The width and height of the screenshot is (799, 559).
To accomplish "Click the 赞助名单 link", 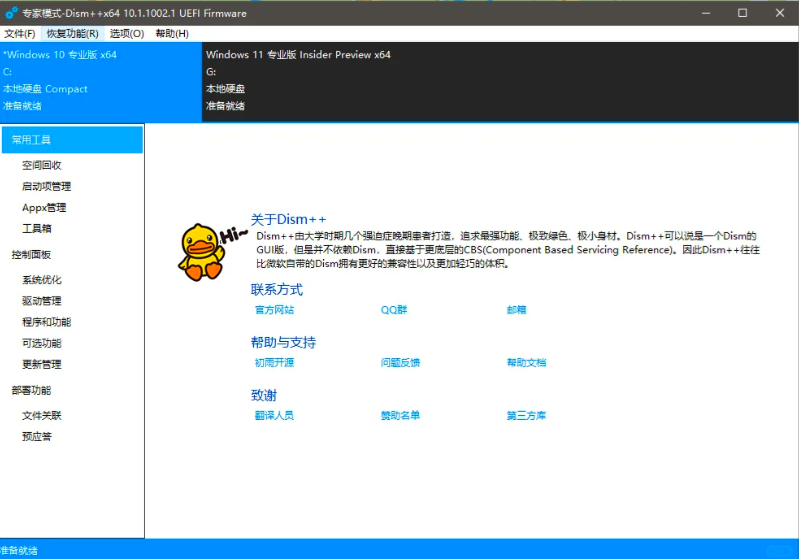I will 401,416.
